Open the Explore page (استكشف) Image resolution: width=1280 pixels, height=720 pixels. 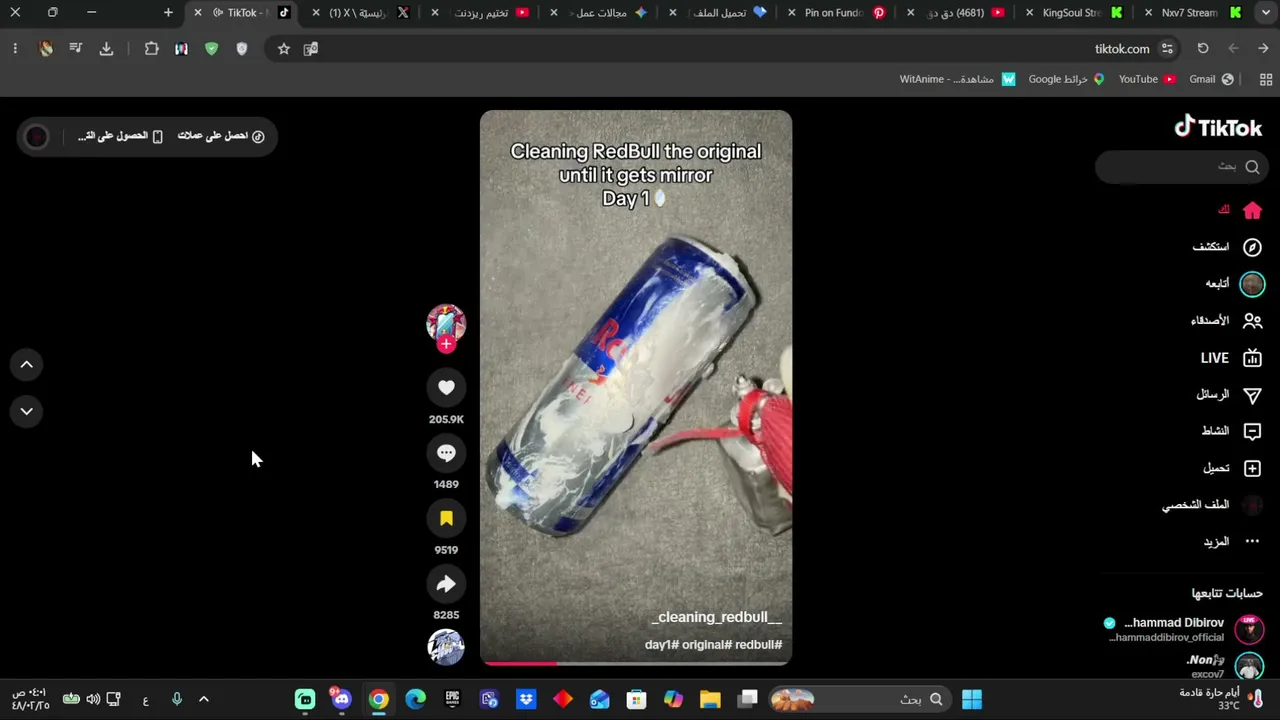[1227, 247]
